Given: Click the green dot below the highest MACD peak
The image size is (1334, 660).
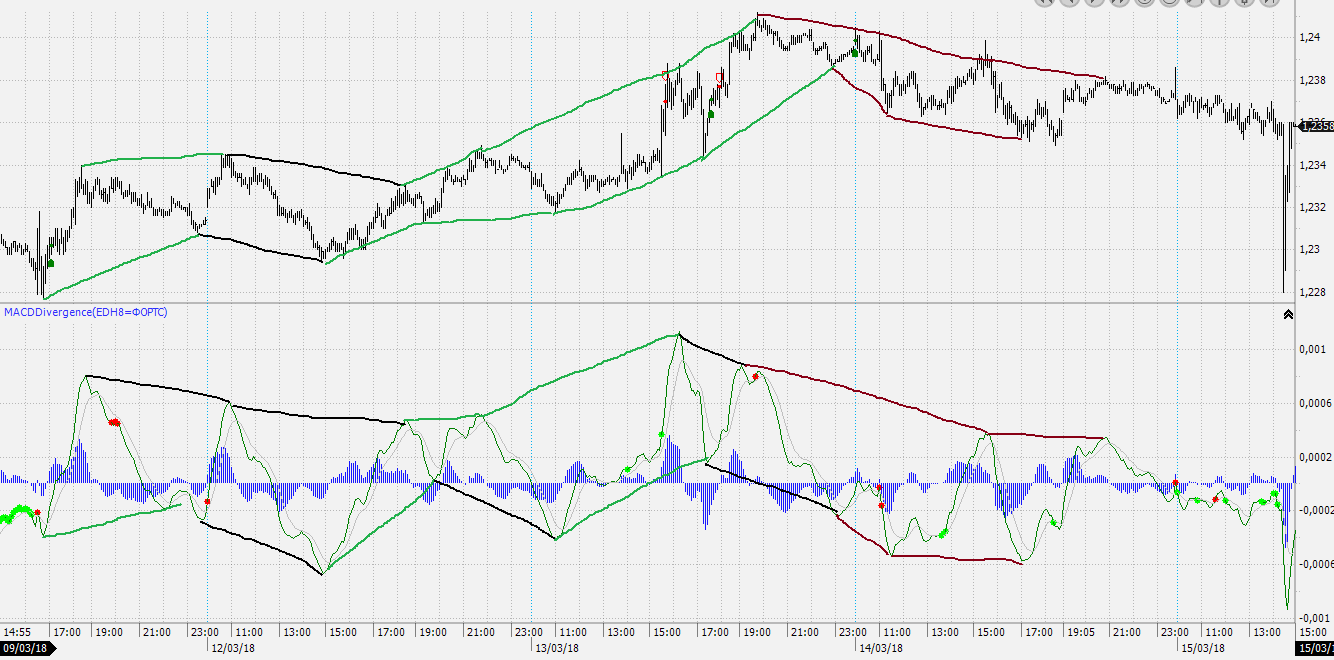Looking at the screenshot, I should click(x=661, y=434).
